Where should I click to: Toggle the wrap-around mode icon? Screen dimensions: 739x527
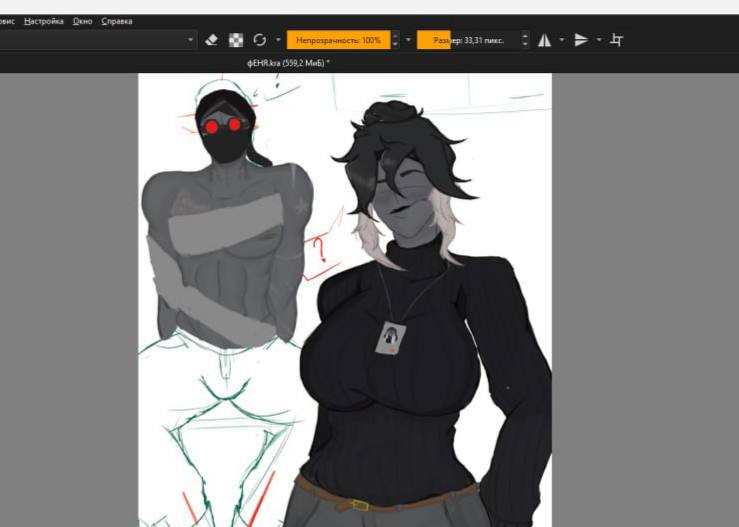(616, 40)
